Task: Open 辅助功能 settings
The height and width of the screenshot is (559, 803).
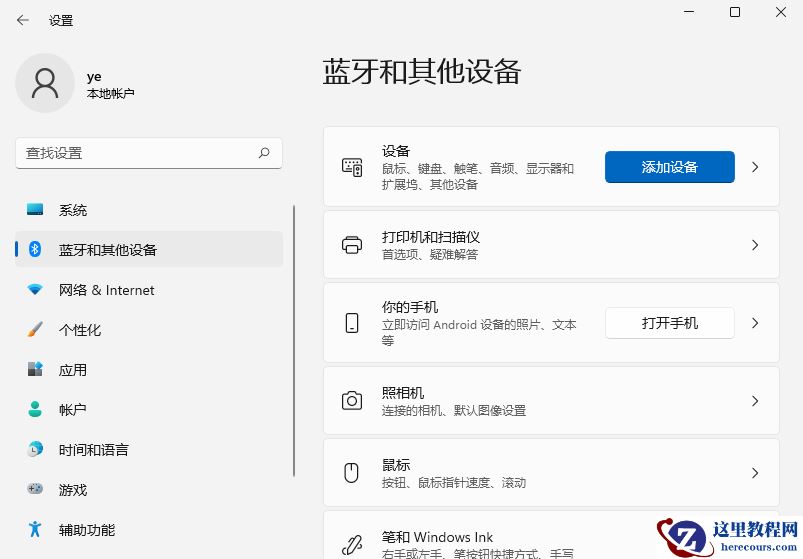Action: click(149, 529)
